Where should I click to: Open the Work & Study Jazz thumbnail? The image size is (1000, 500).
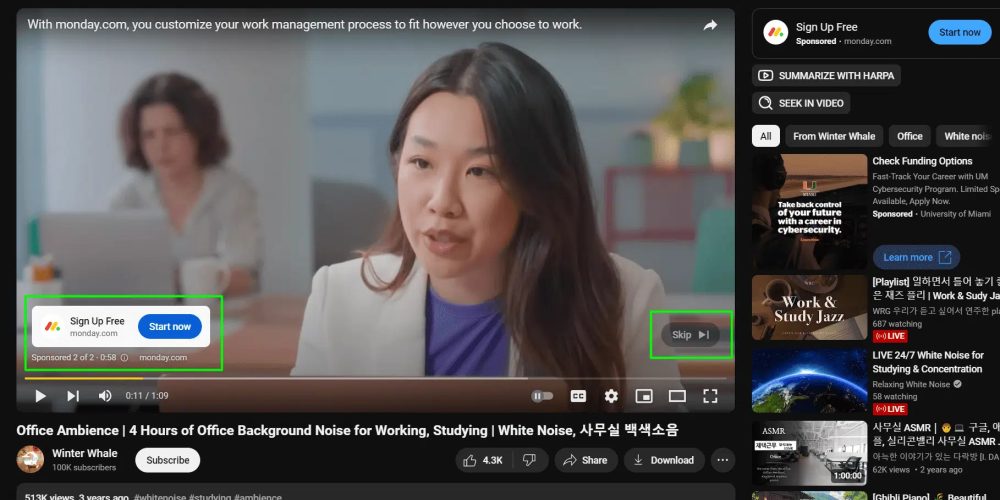(x=809, y=314)
